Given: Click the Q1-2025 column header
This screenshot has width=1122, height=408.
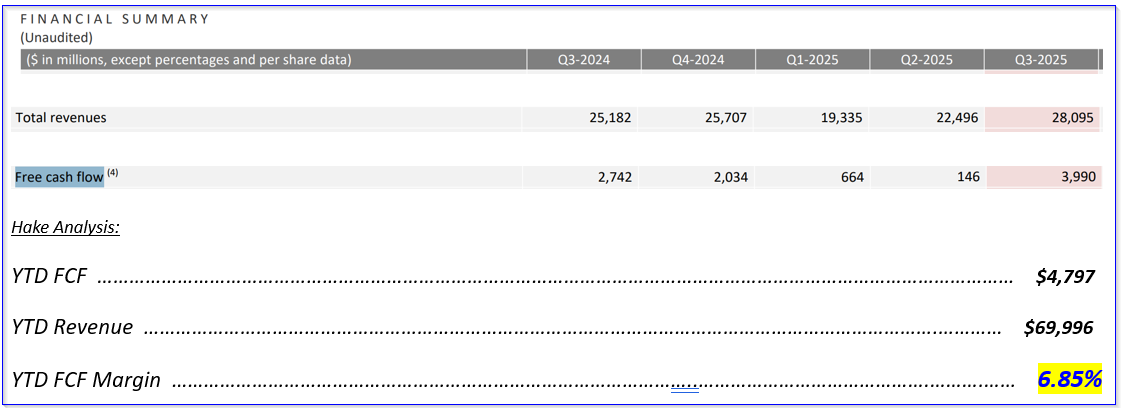Looking at the screenshot, I should click(812, 60).
